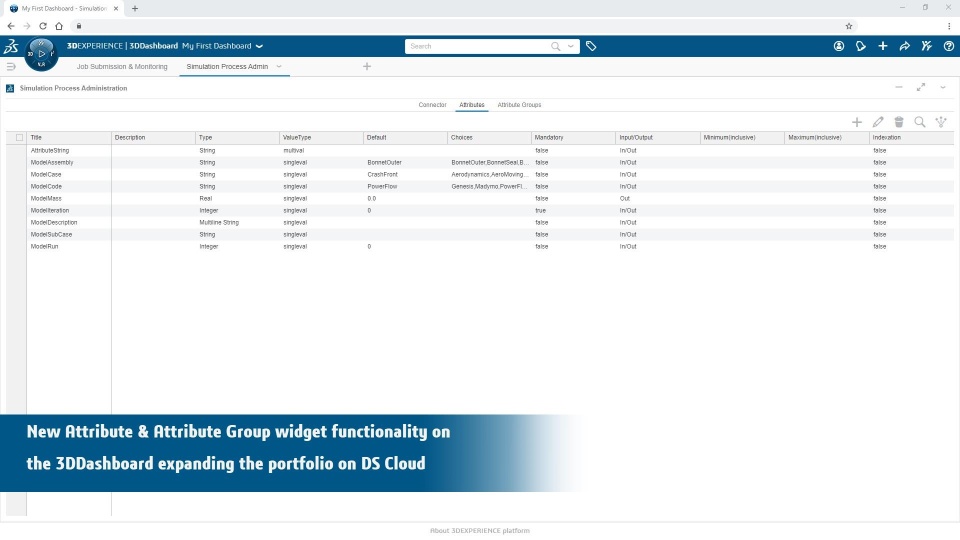Click the share arrow icon
Screen dimensions: 960x540
[x=905, y=46]
